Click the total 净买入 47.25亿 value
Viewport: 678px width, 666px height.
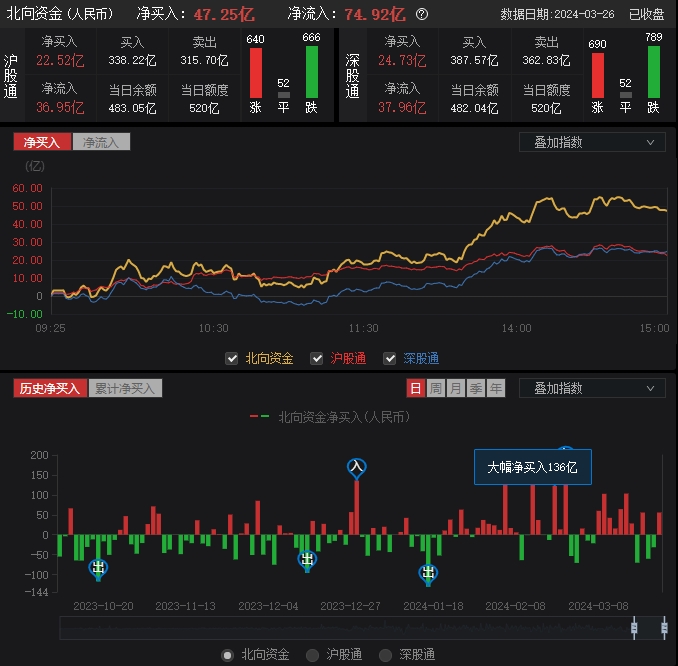coord(224,15)
